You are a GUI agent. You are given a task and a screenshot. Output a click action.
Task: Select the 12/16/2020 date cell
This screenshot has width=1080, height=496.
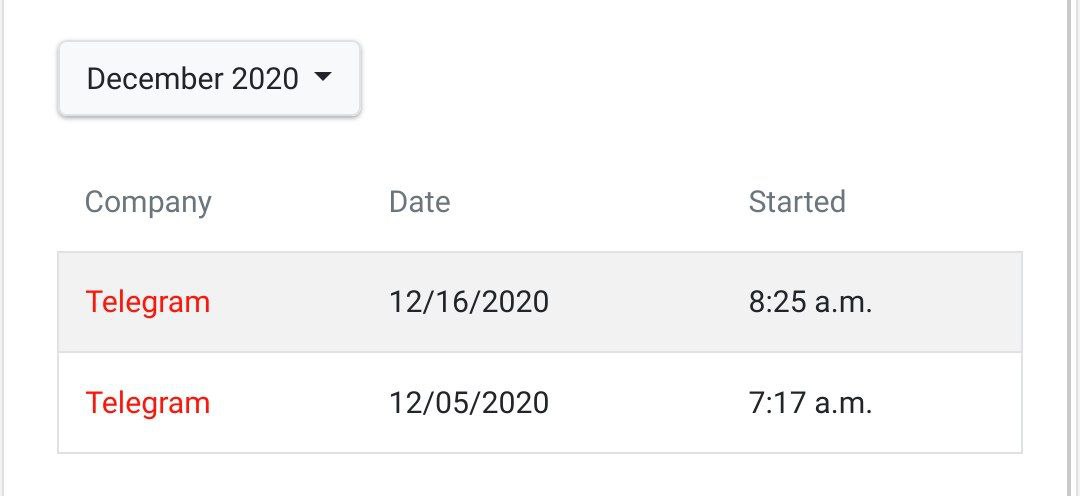(469, 302)
